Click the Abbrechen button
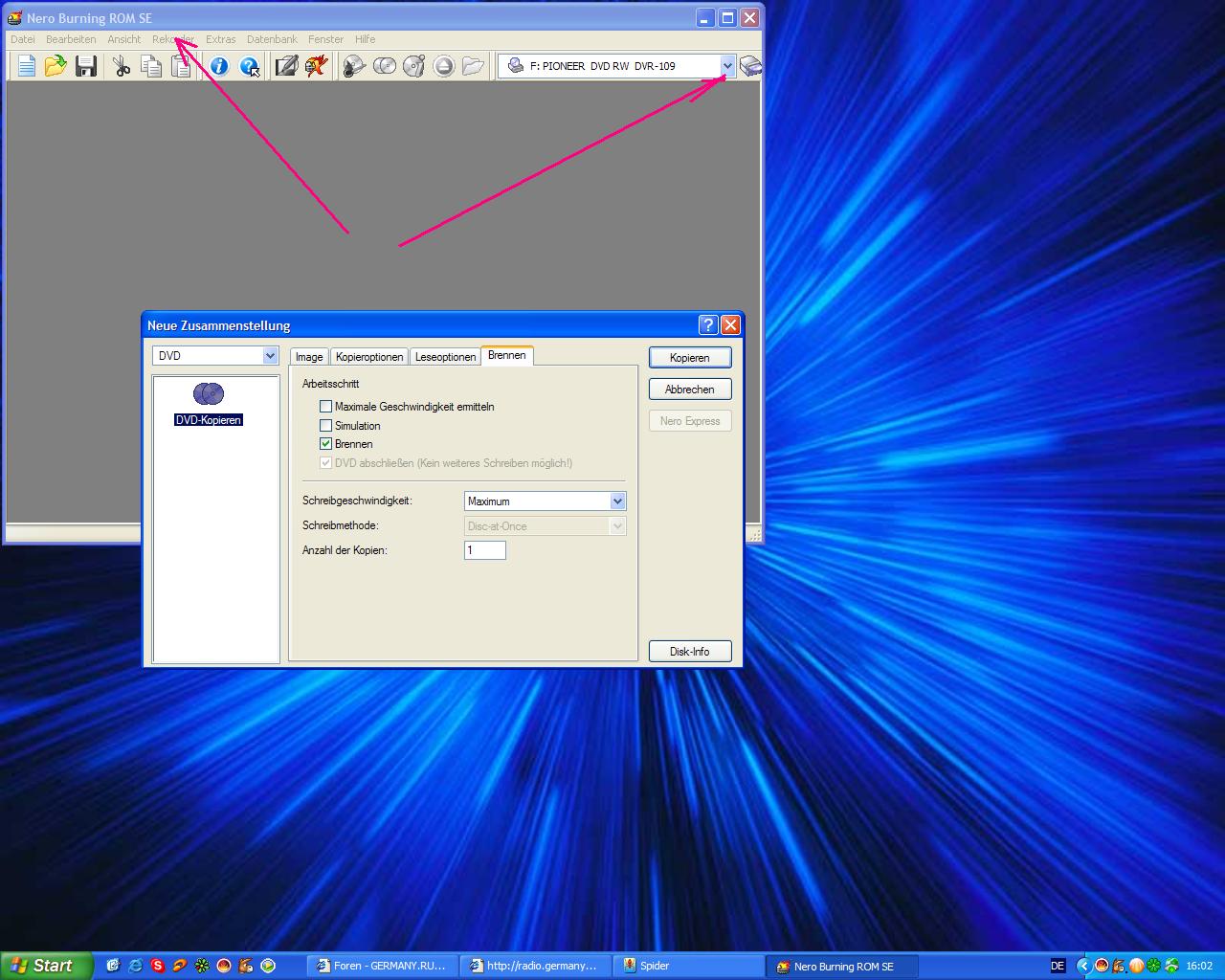 (x=690, y=390)
